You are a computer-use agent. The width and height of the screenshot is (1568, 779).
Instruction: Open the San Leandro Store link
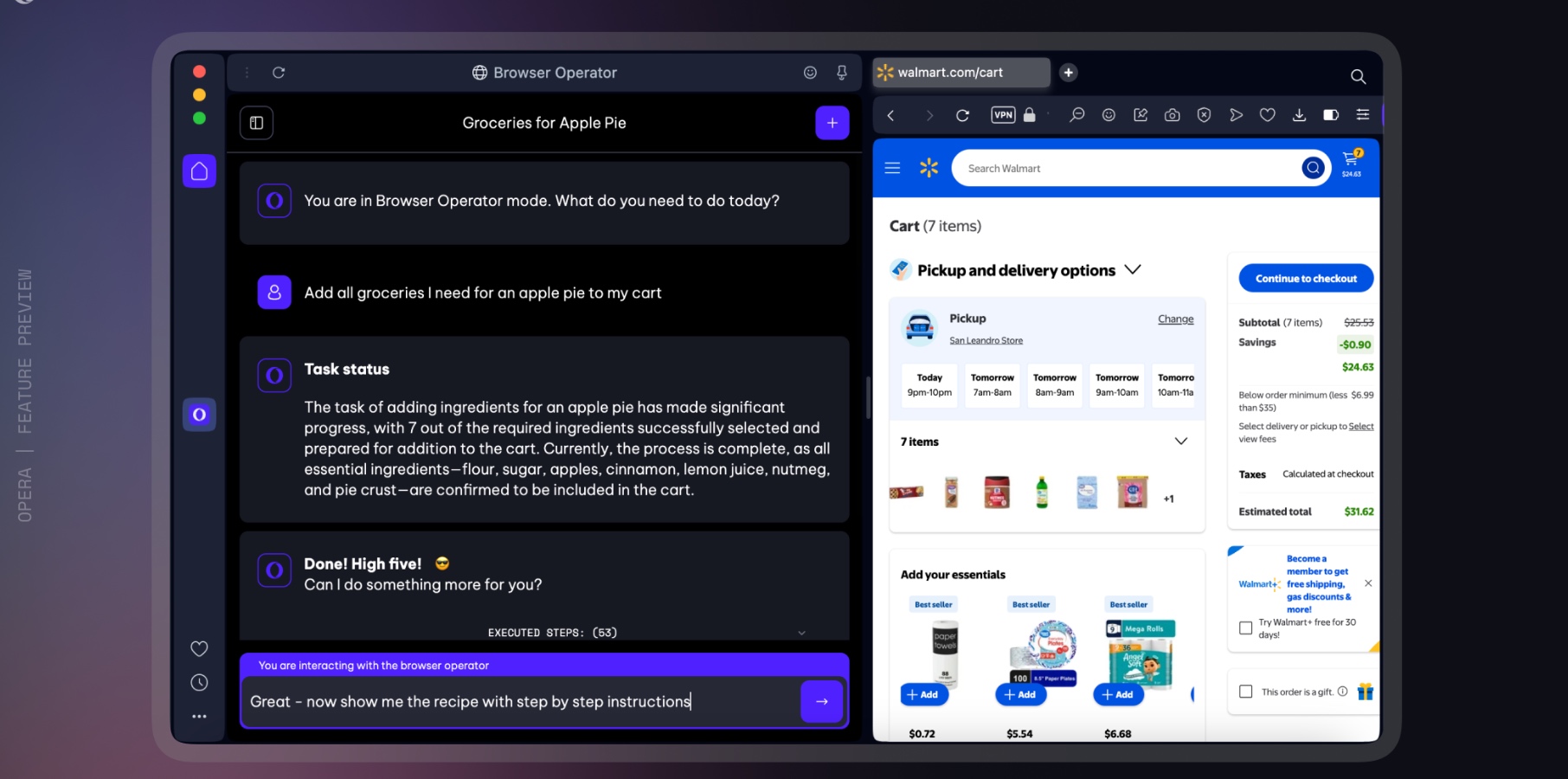(x=986, y=341)
